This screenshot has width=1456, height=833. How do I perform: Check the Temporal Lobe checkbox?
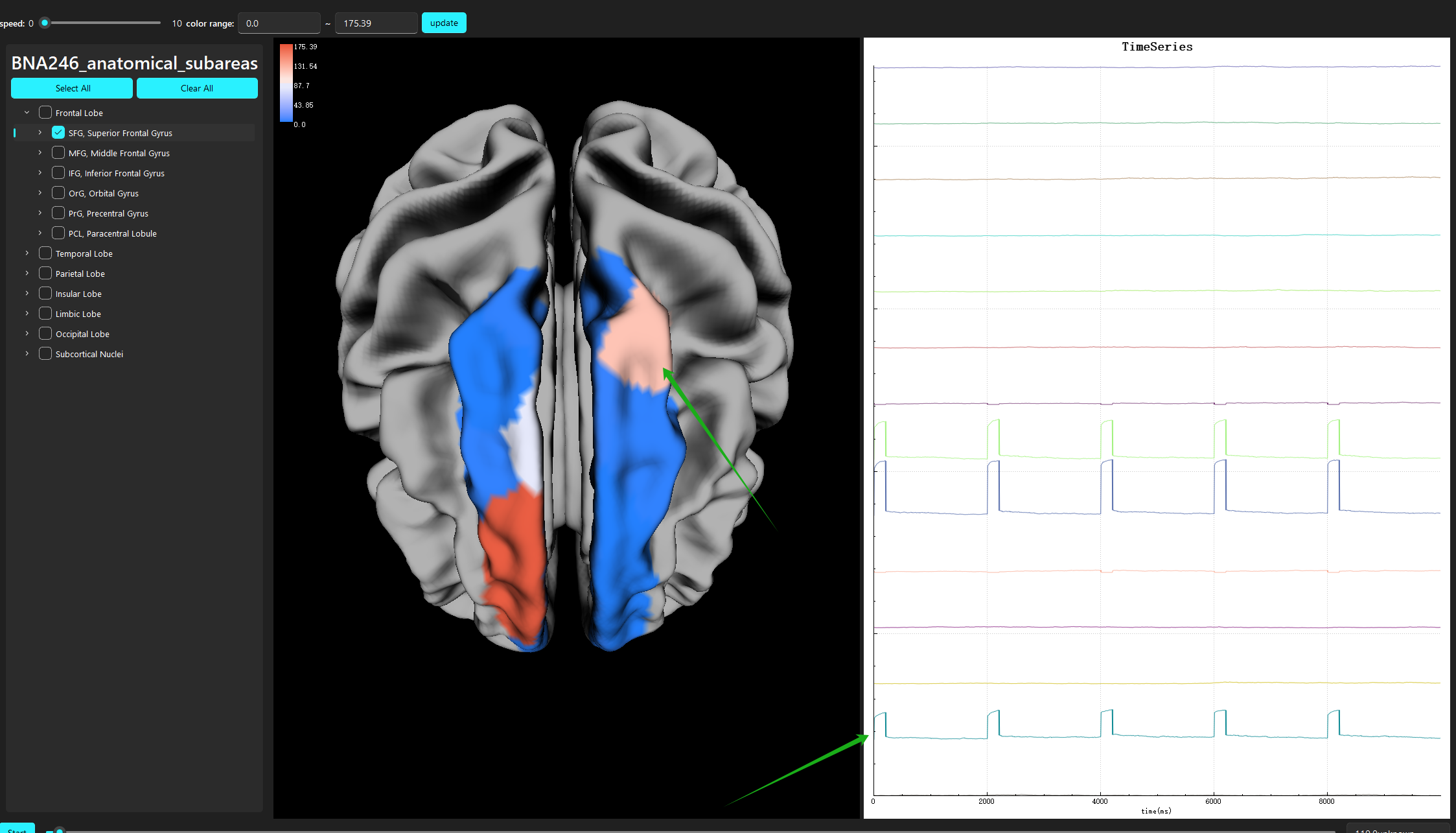tap(45, 253)
